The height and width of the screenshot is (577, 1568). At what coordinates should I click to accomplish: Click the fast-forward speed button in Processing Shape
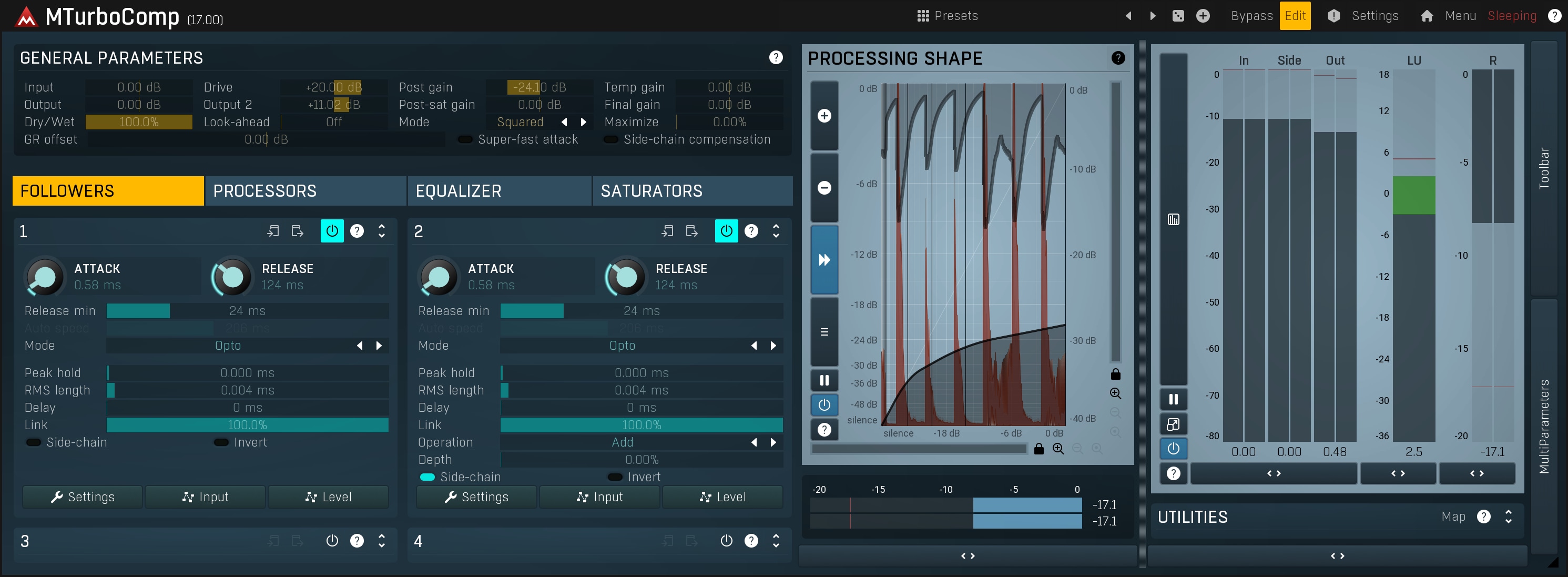824,260
